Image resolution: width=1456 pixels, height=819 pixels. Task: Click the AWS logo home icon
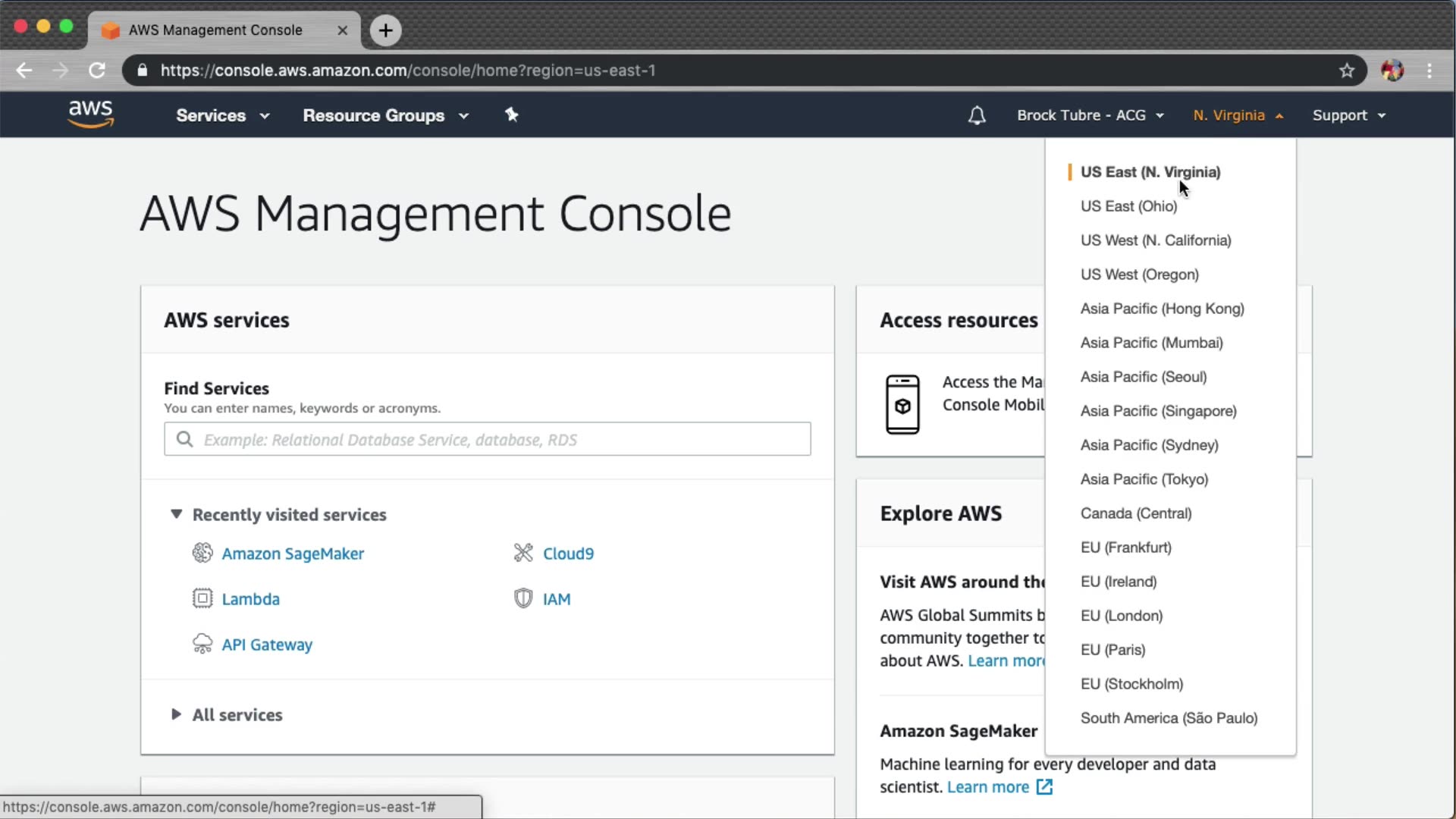point(90,115)
